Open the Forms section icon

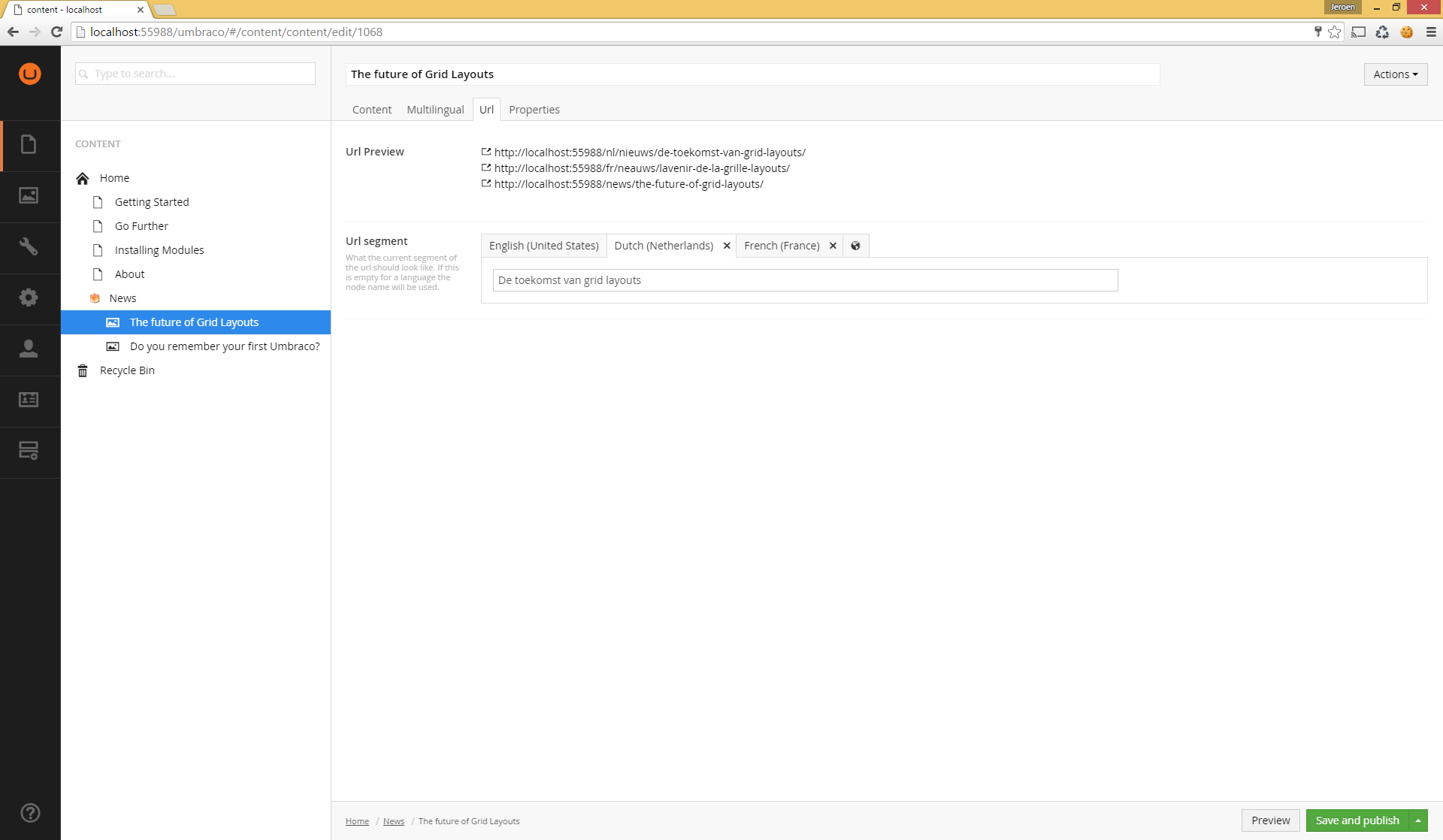tap(29, 451)
